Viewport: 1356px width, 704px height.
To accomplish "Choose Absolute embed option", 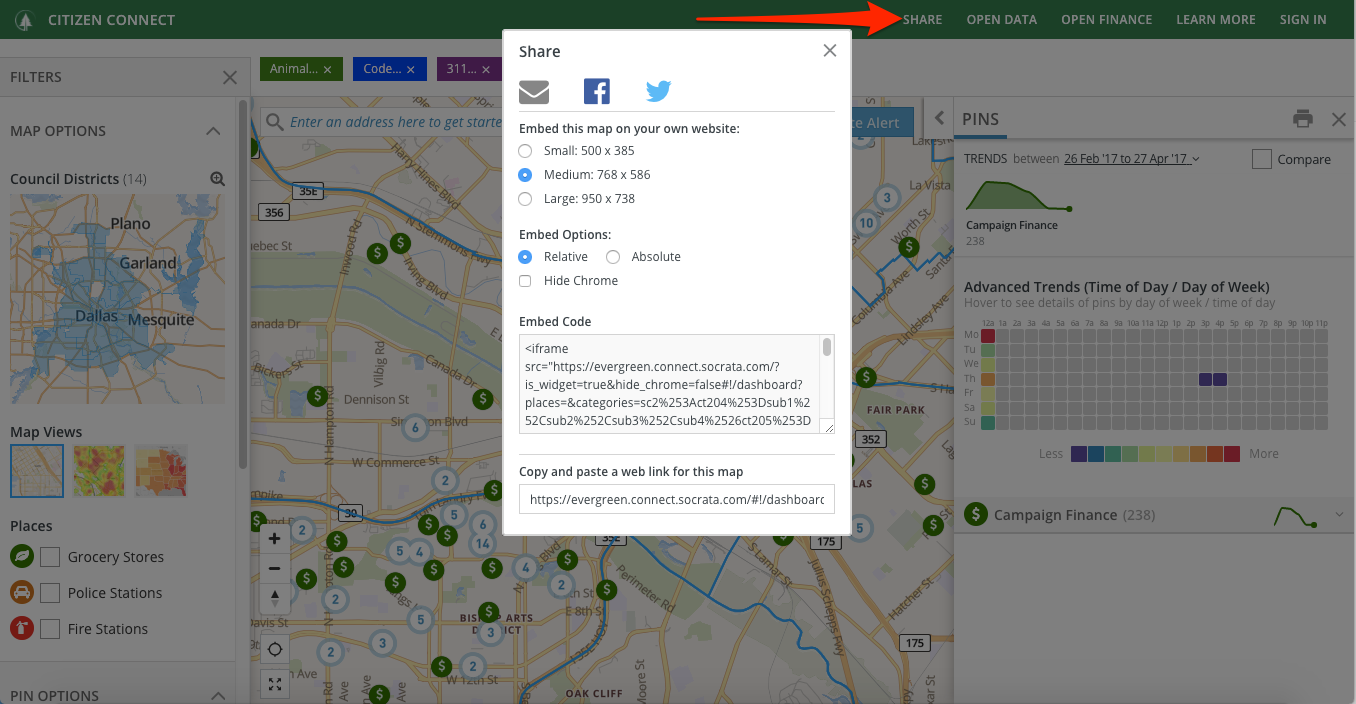I will (x=613, y=257).
